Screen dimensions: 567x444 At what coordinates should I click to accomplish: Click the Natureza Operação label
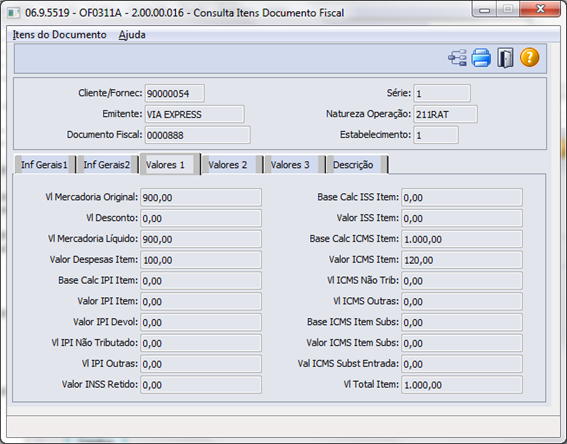[x=368, y=114]
